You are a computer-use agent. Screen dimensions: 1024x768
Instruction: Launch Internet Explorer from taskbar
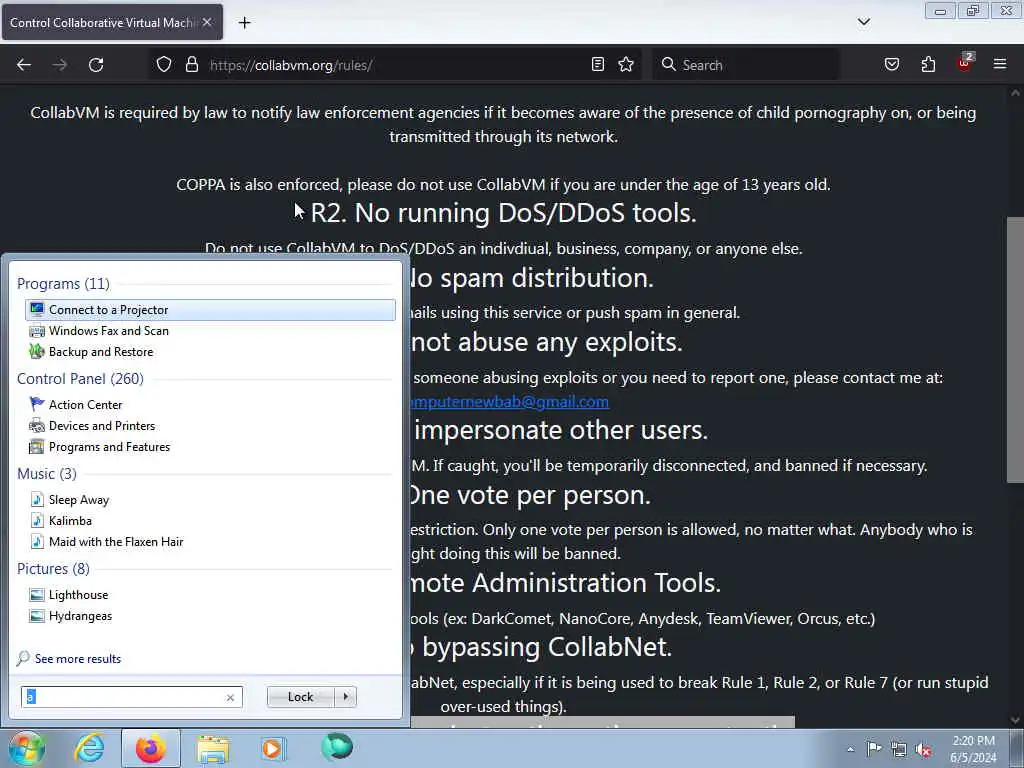[89, 748]
